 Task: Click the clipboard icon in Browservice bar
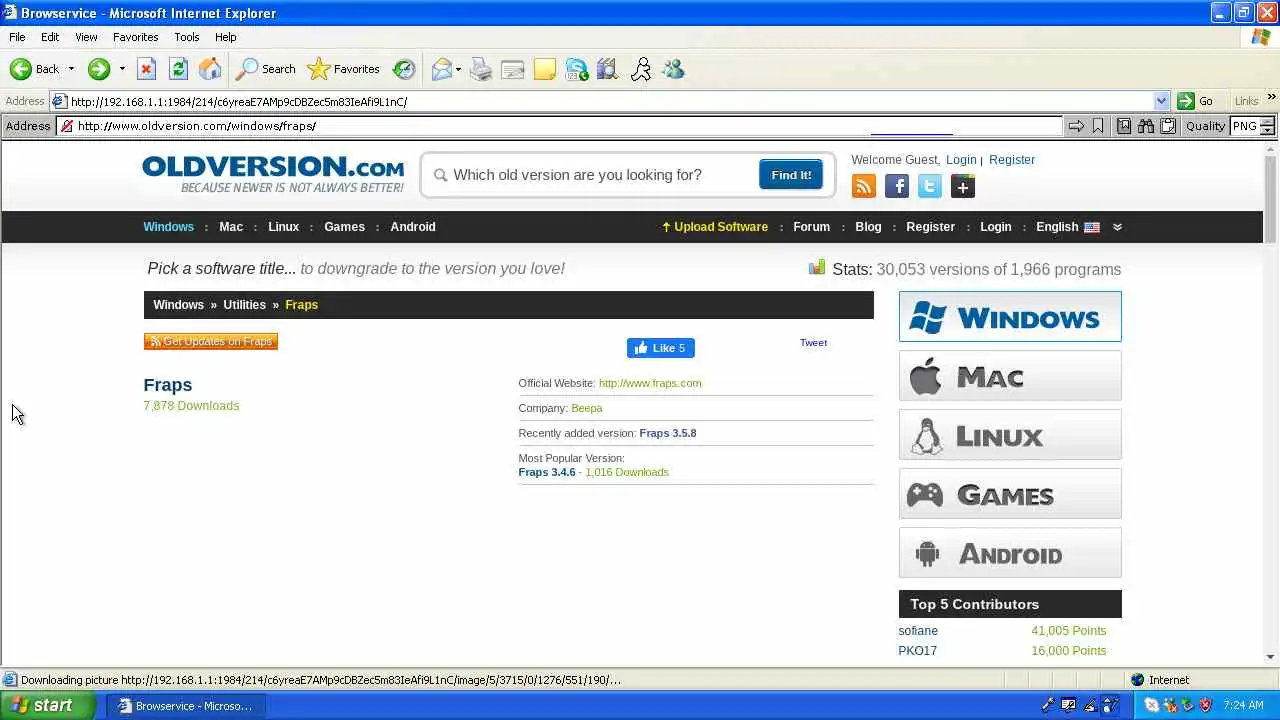pyautogui.click(x=1166, y=126)
